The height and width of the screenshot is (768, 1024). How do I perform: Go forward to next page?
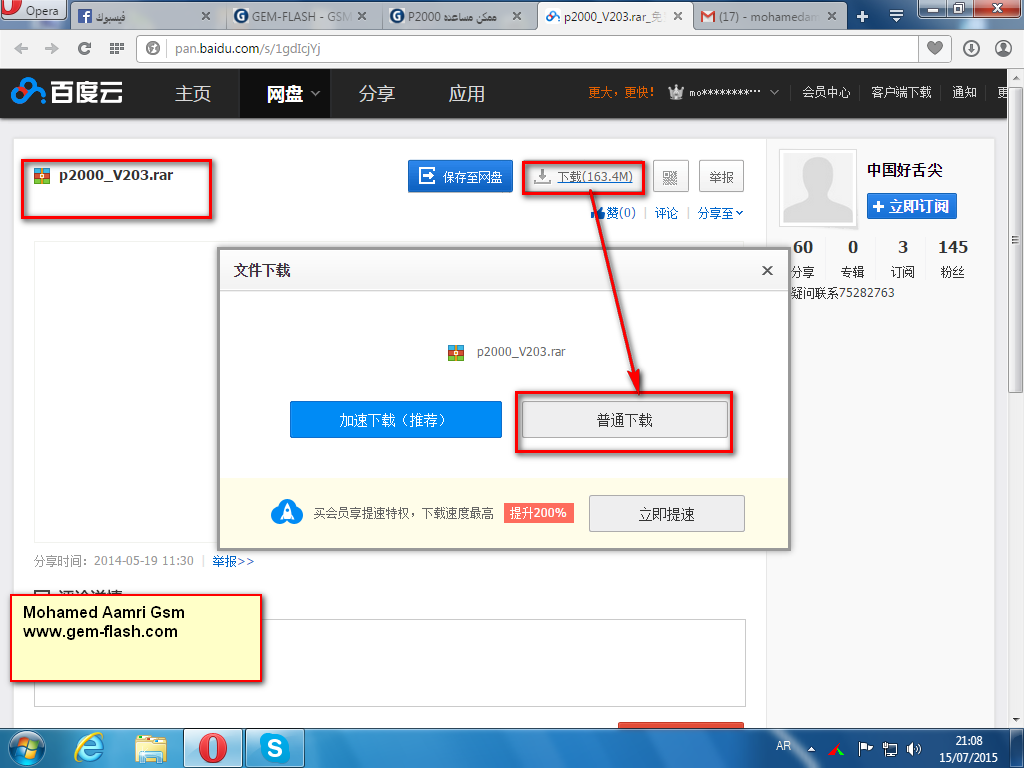(x=52, y=48)
